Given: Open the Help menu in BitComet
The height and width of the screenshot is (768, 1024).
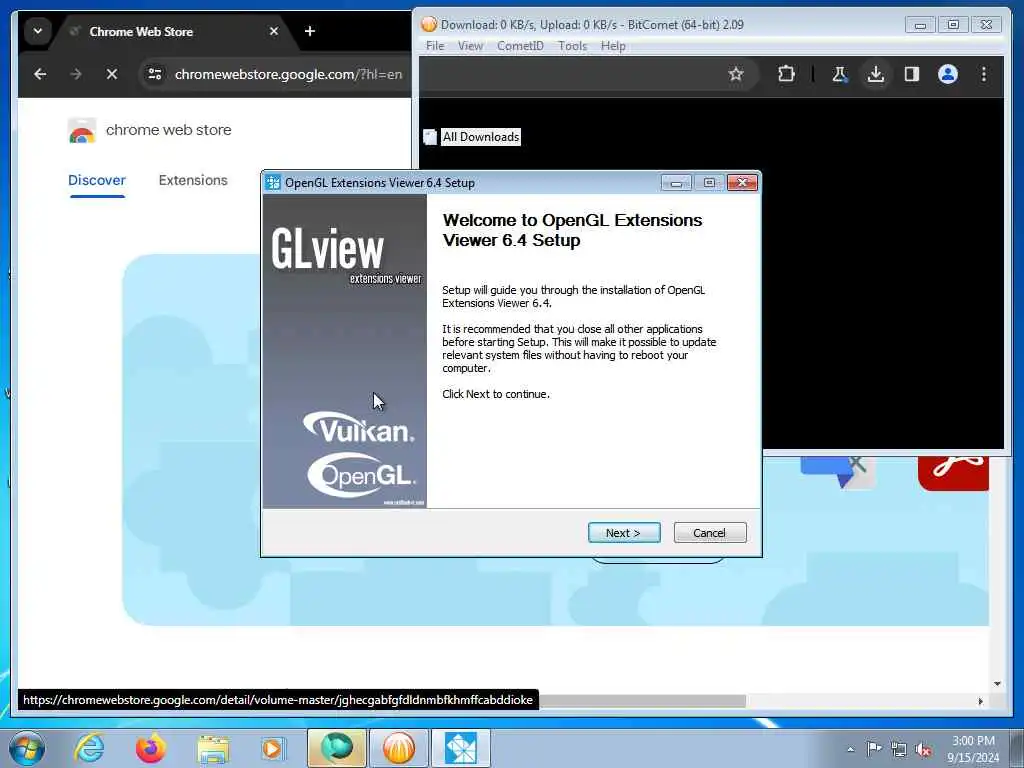Looking at the screenshot, I should [613, 46].
